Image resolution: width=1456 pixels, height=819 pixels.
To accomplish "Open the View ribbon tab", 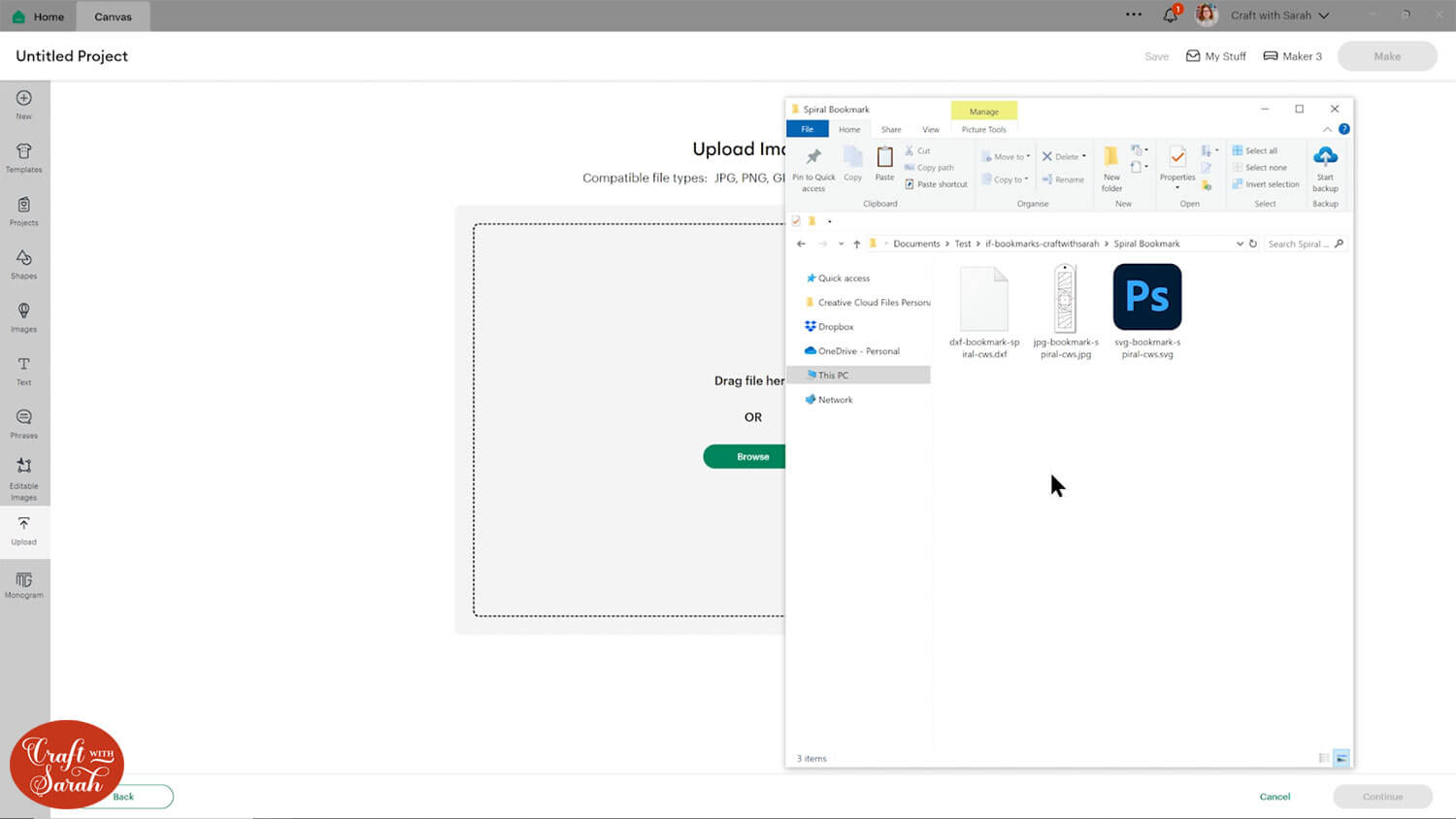I will pyautogui.click(x=930, y=129).
